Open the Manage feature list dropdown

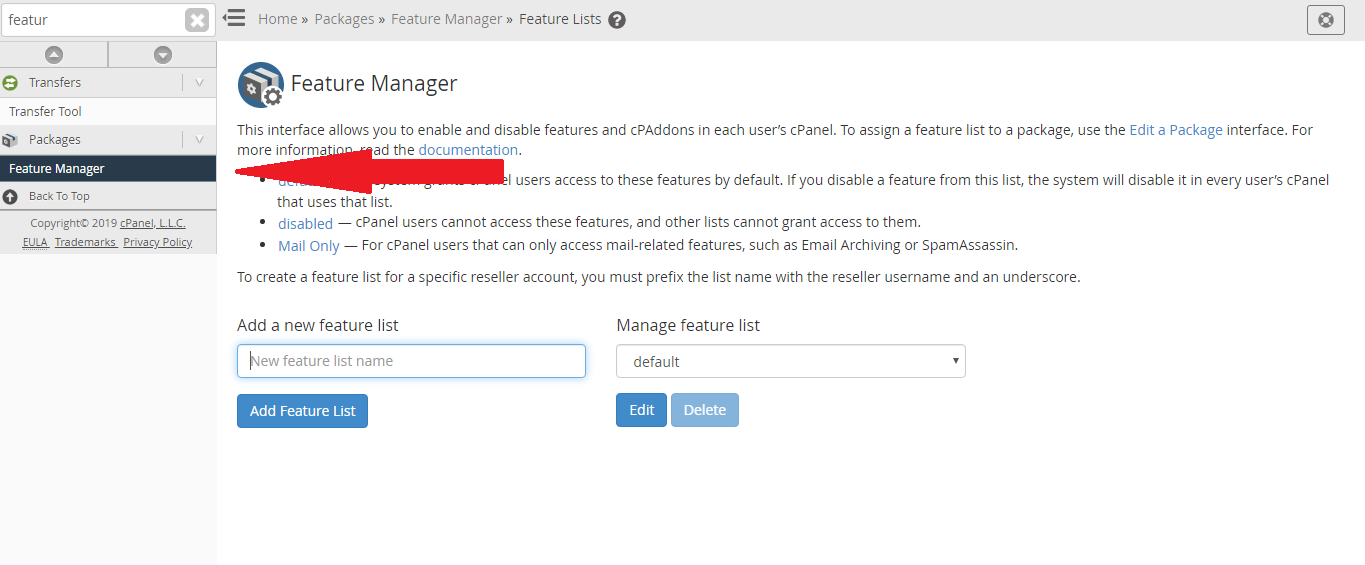pyautogui.click(x=791, y=361)
